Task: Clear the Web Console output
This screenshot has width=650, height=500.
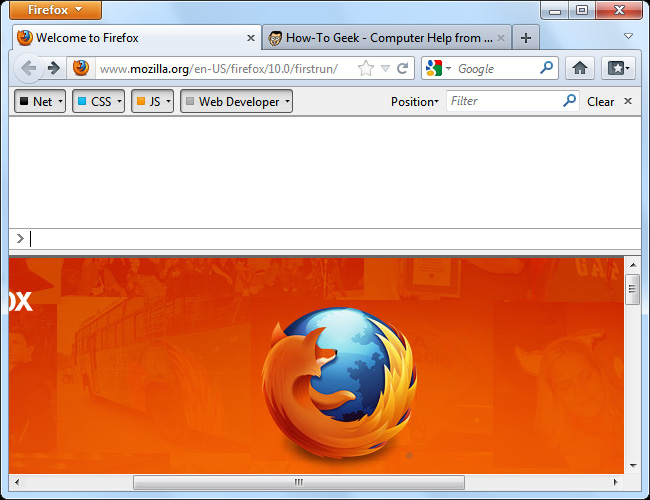Action: (x=600, y=102)
